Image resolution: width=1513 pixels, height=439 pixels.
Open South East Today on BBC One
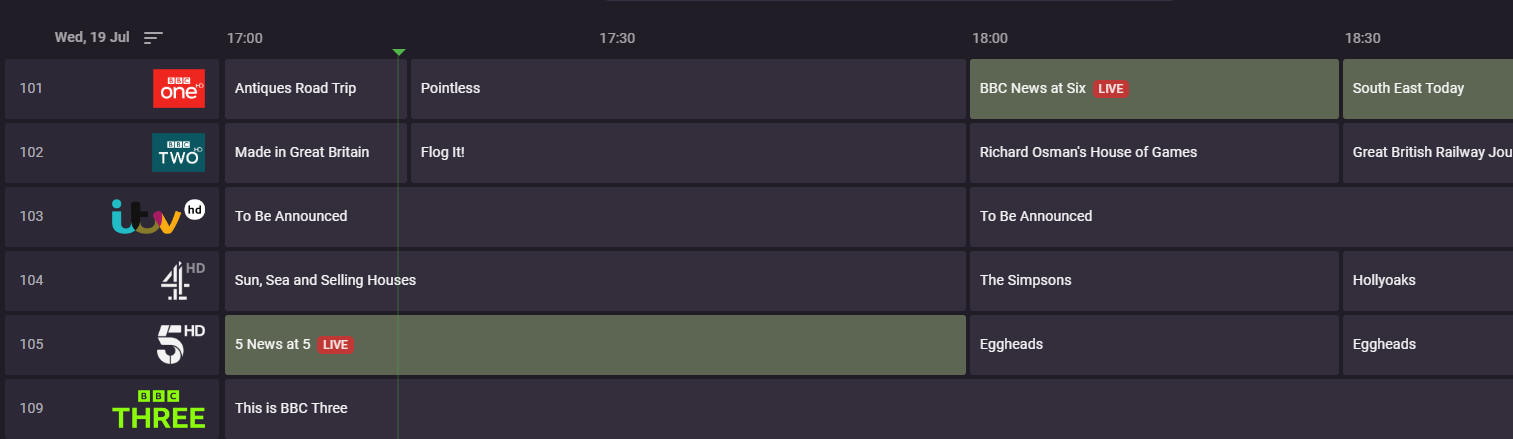point(1426,88)
